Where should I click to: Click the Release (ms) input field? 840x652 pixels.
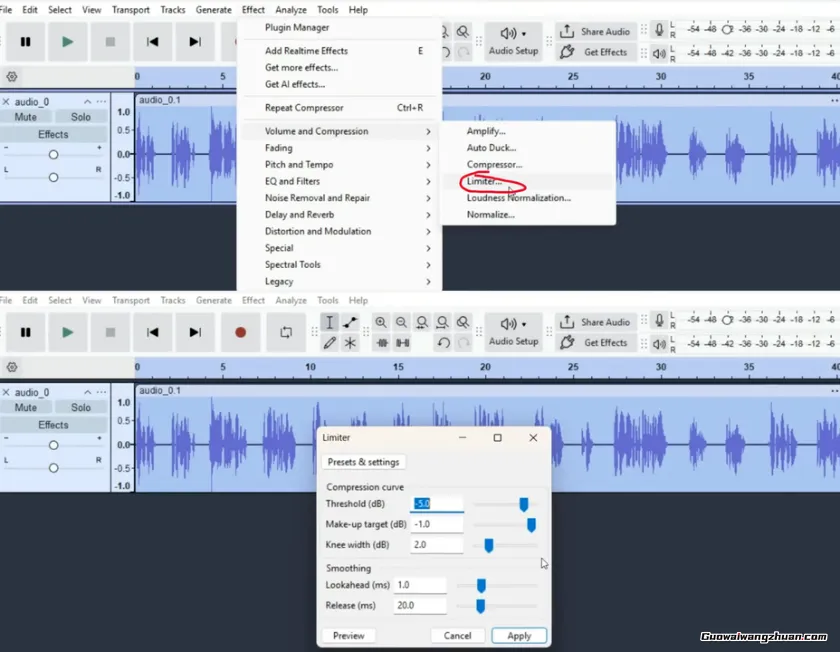pyautogui.click(x=420, y=605)
